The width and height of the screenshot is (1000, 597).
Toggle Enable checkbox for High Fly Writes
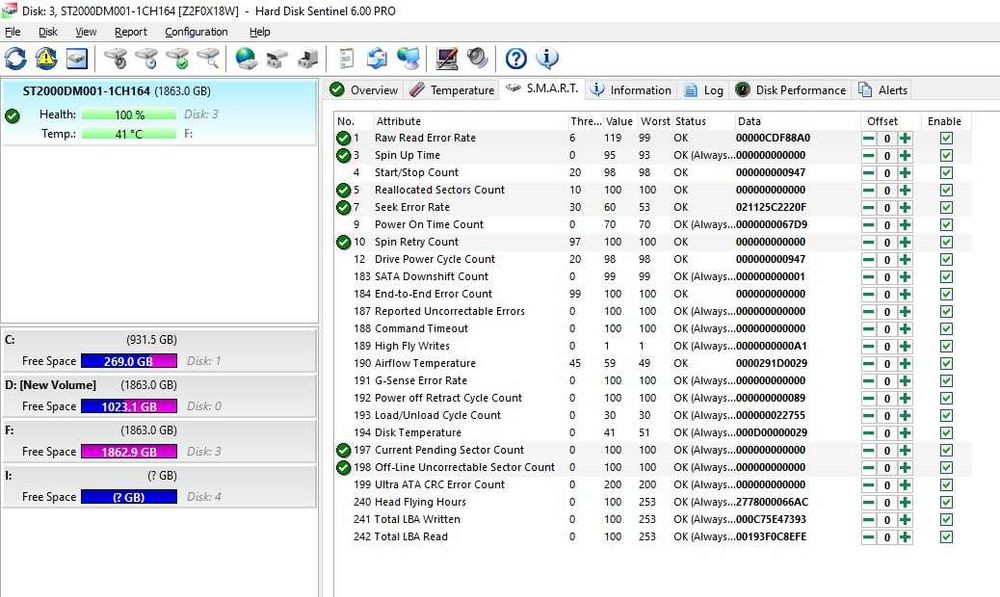click(946, 346)
